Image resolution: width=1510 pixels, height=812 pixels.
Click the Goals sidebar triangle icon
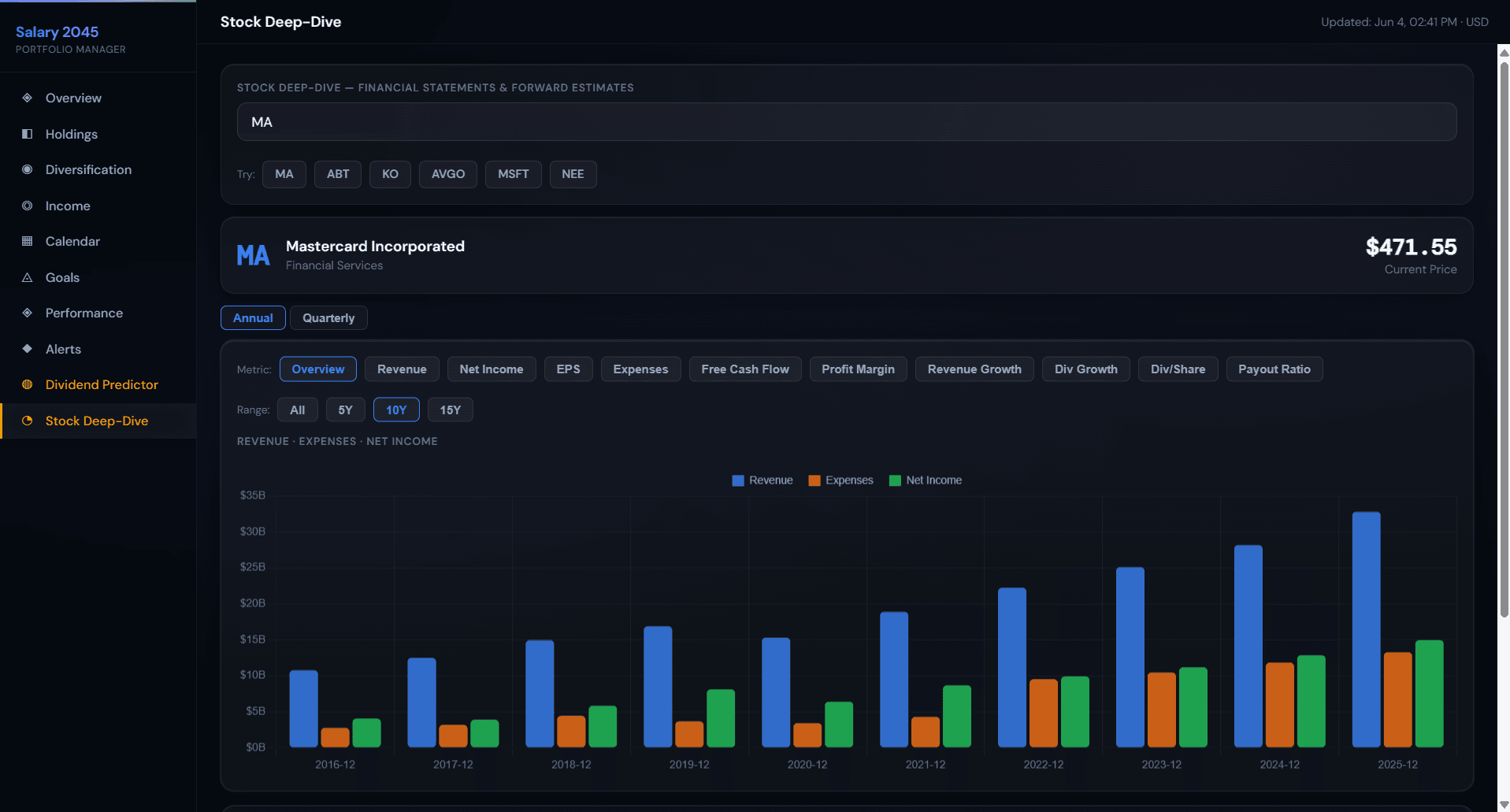pos(28,277)
